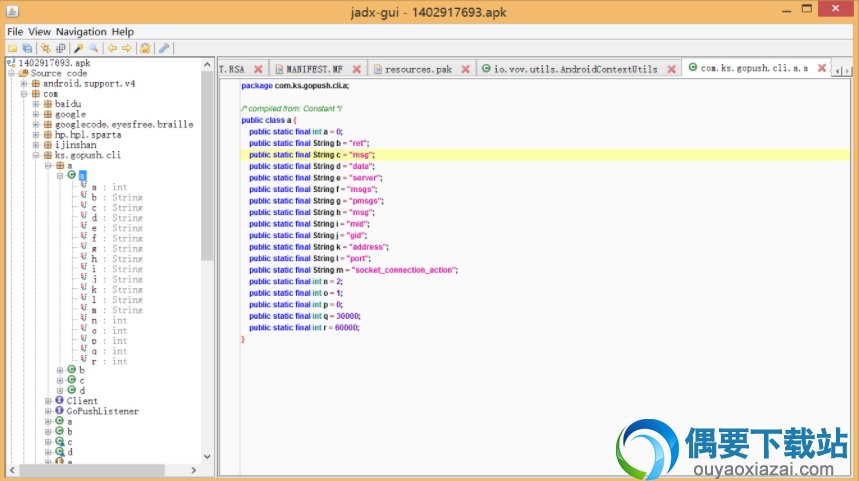The width and height of the screenshot is (859, 481).
Task: Expand the hp.hpl.sparta package
Action: [36, 134]
